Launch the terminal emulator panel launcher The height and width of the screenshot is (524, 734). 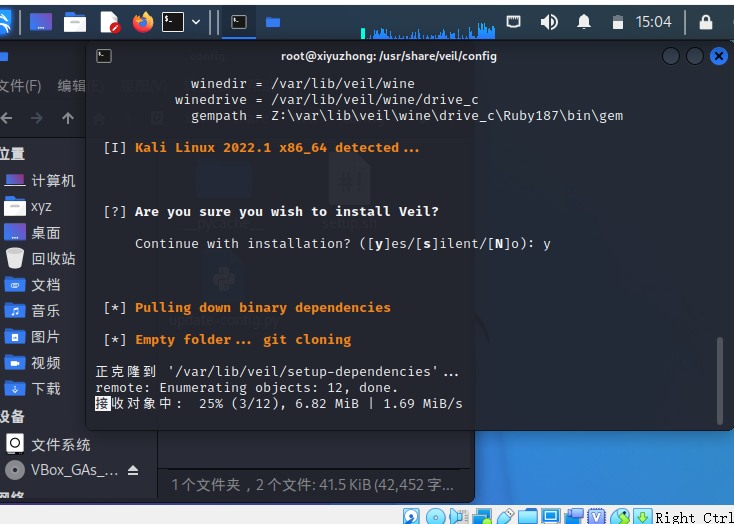(x=173, y=22)
